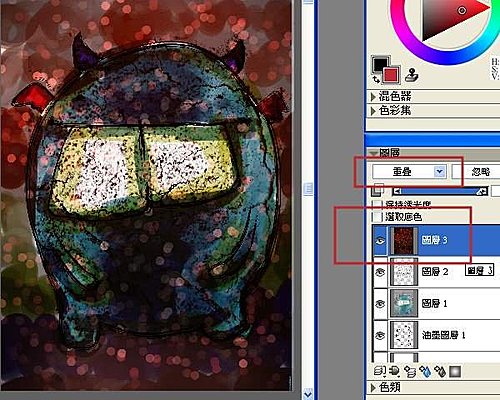This screenshot has height=400, width=500.
Task: Click the canvas vertical scrollbar thumb
Action: click(308, 189)
